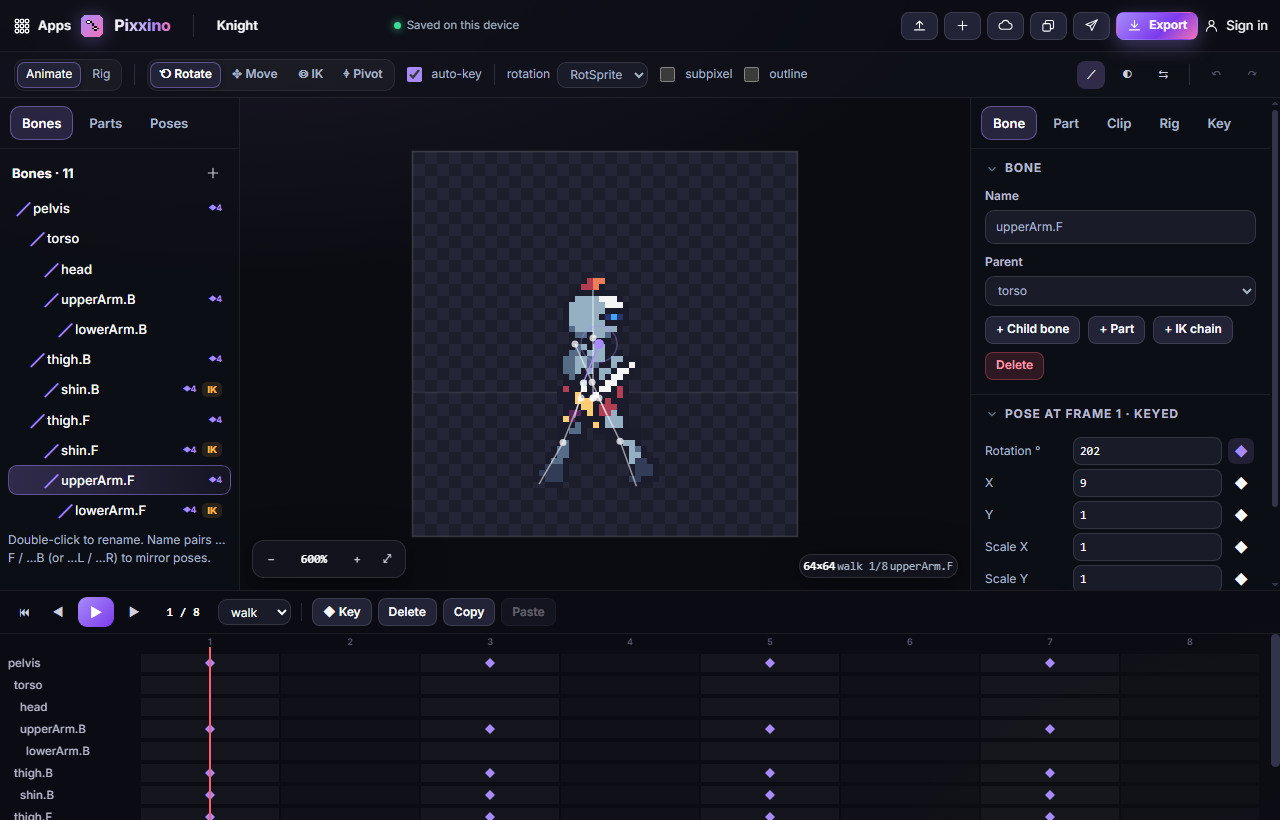This screenshot has height=820, width=1280.
Task: Toggle the X keyframe diamond
Action: 1241,484
